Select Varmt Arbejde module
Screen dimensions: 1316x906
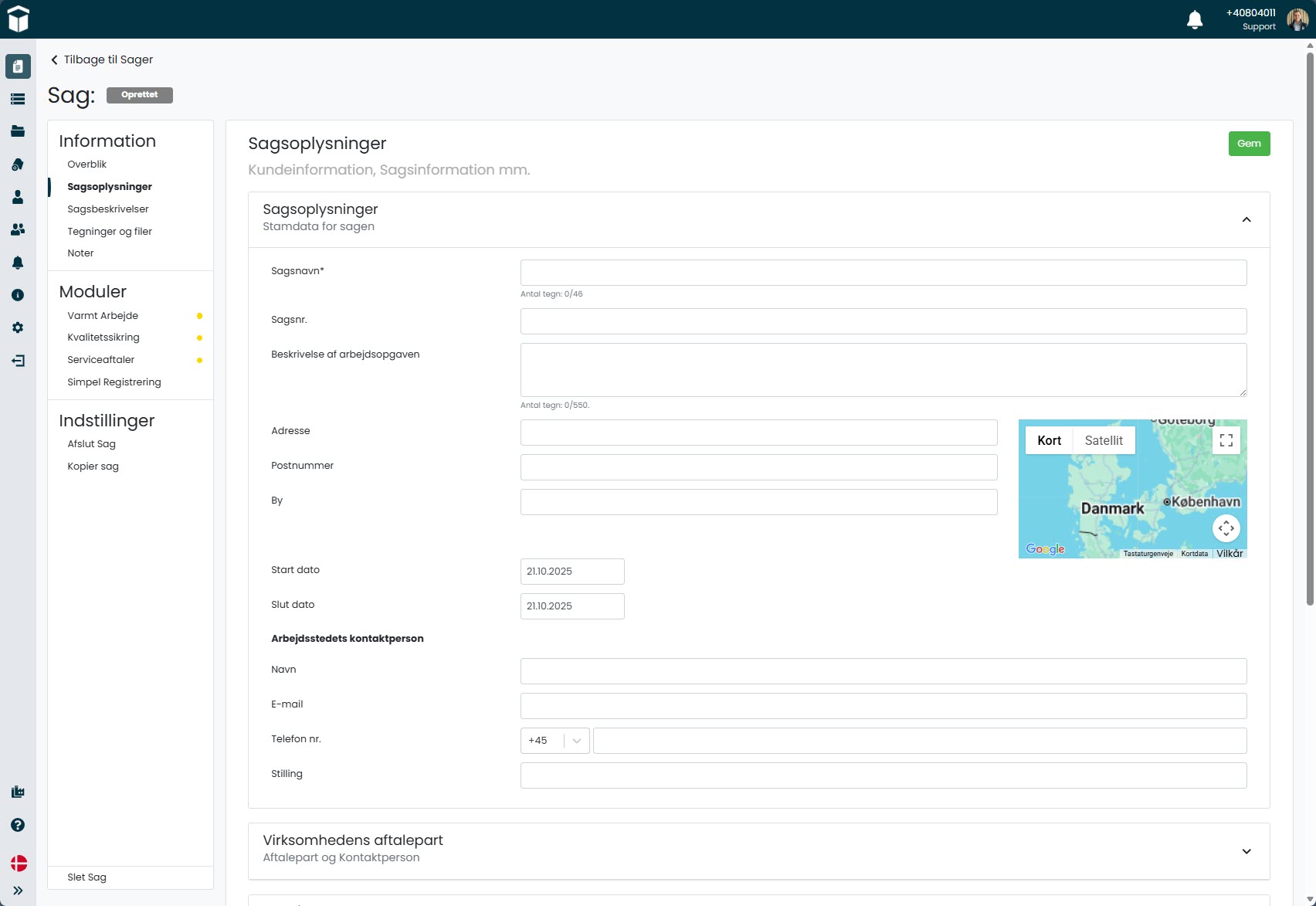point(103,316)
